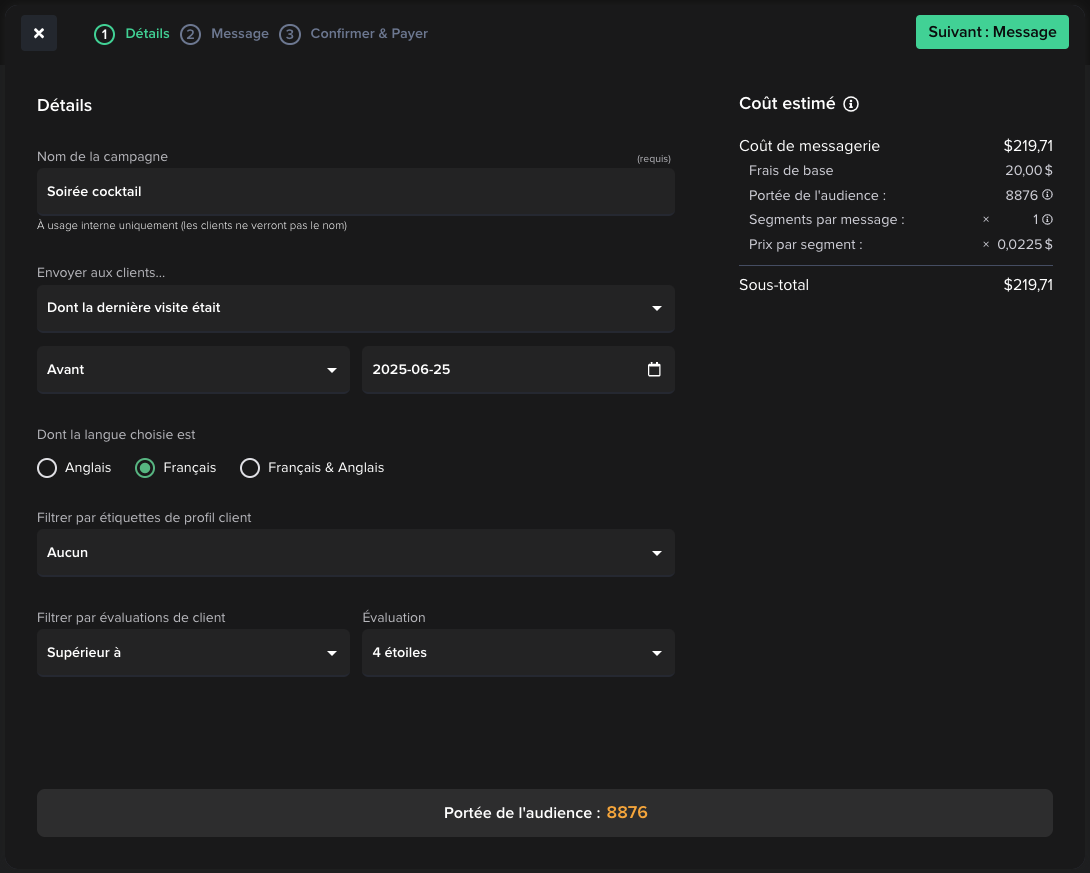Click the campaign name field 'Soirée cocktail'
The width and height of the screenshot is (1090, 873).
(355, 191)
